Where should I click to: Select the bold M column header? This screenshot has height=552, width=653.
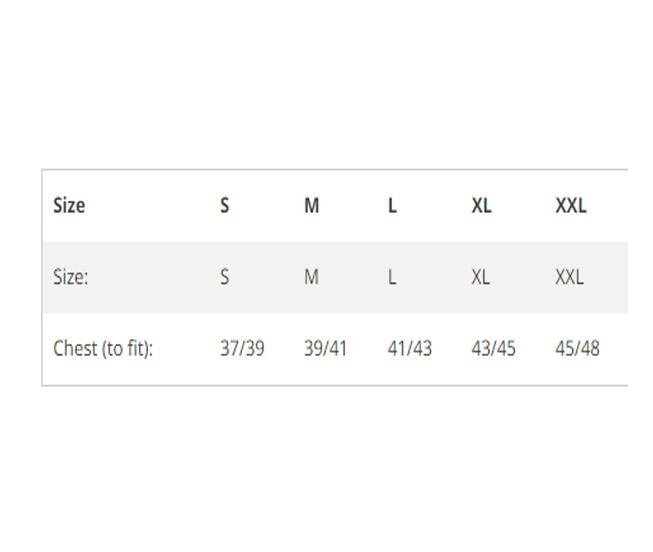point(312,205)
